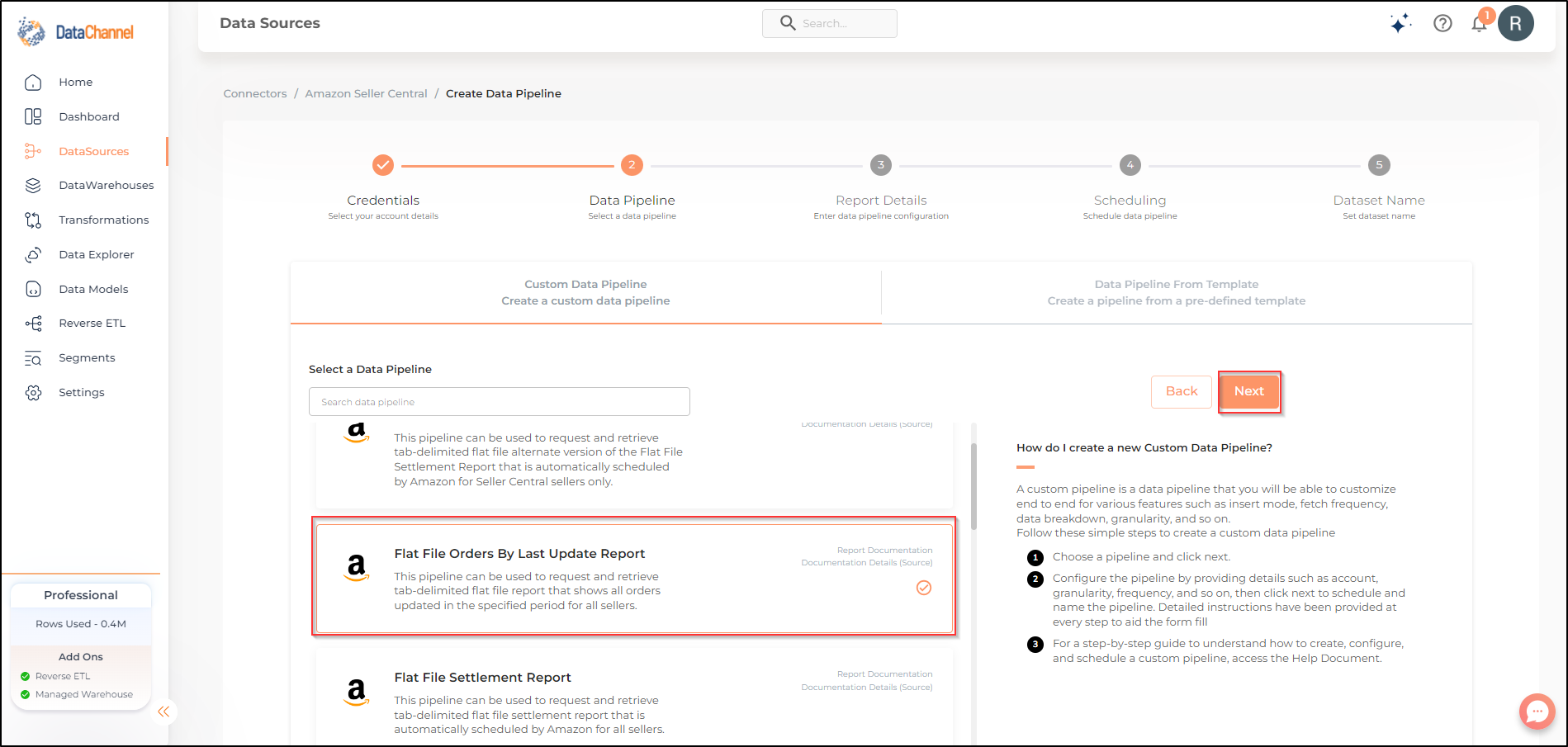Viewport: 1568px width, 747px height.
Task: Open Data Models menu item
Action: coord(93,290)
